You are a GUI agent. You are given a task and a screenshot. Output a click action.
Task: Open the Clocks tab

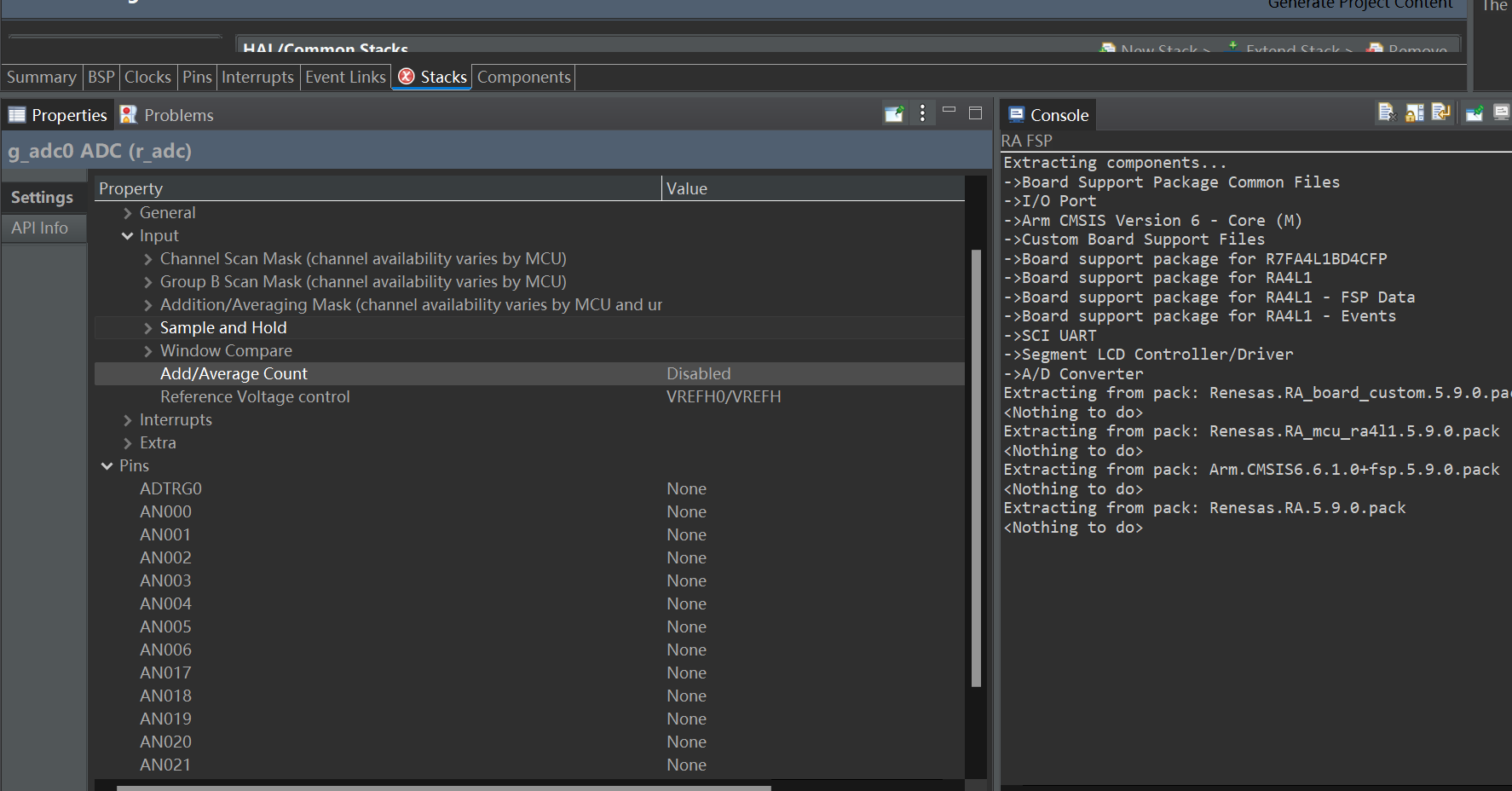pos(147,77)
